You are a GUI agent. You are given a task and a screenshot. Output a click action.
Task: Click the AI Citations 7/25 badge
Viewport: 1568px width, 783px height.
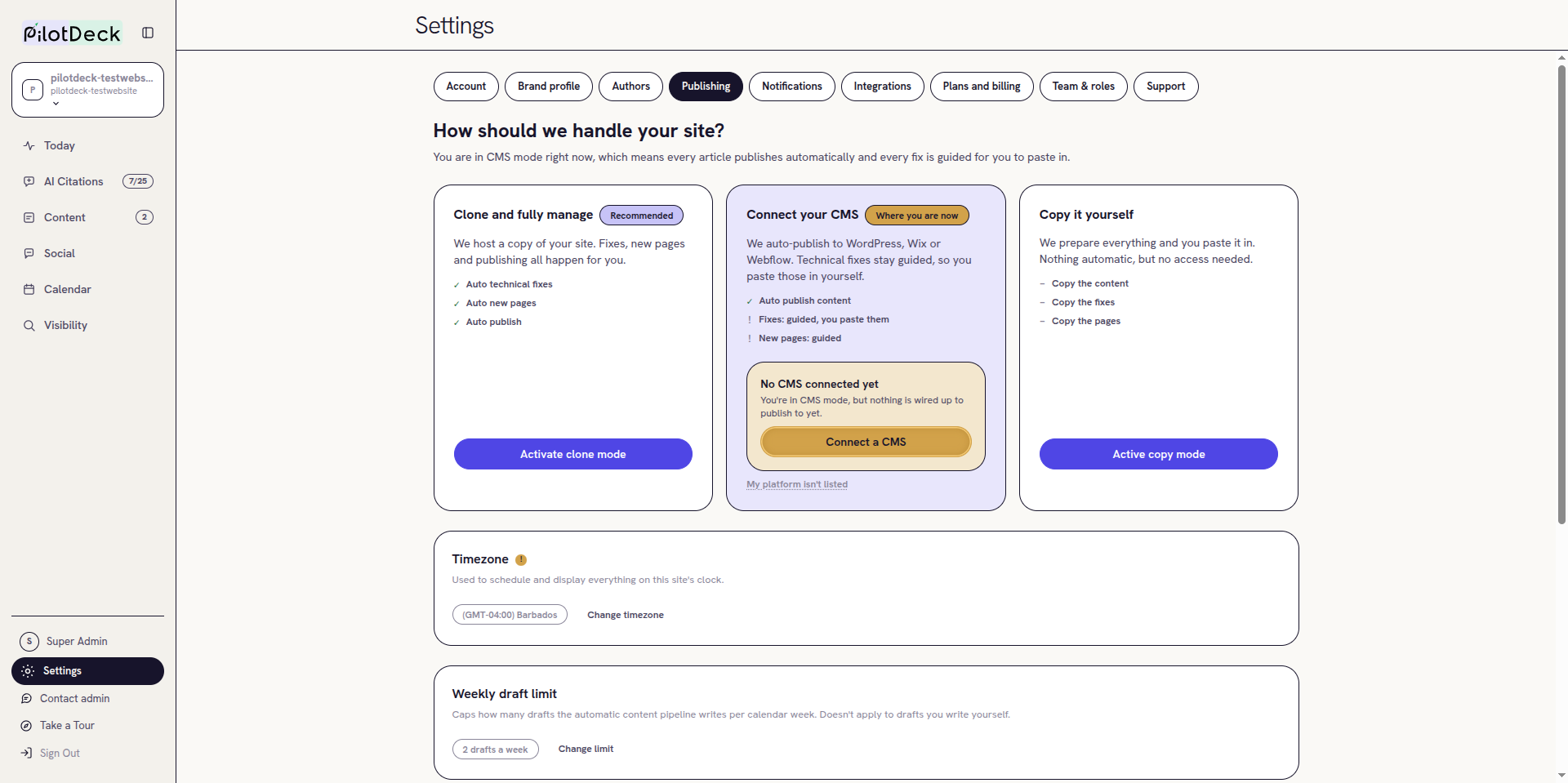138,181
